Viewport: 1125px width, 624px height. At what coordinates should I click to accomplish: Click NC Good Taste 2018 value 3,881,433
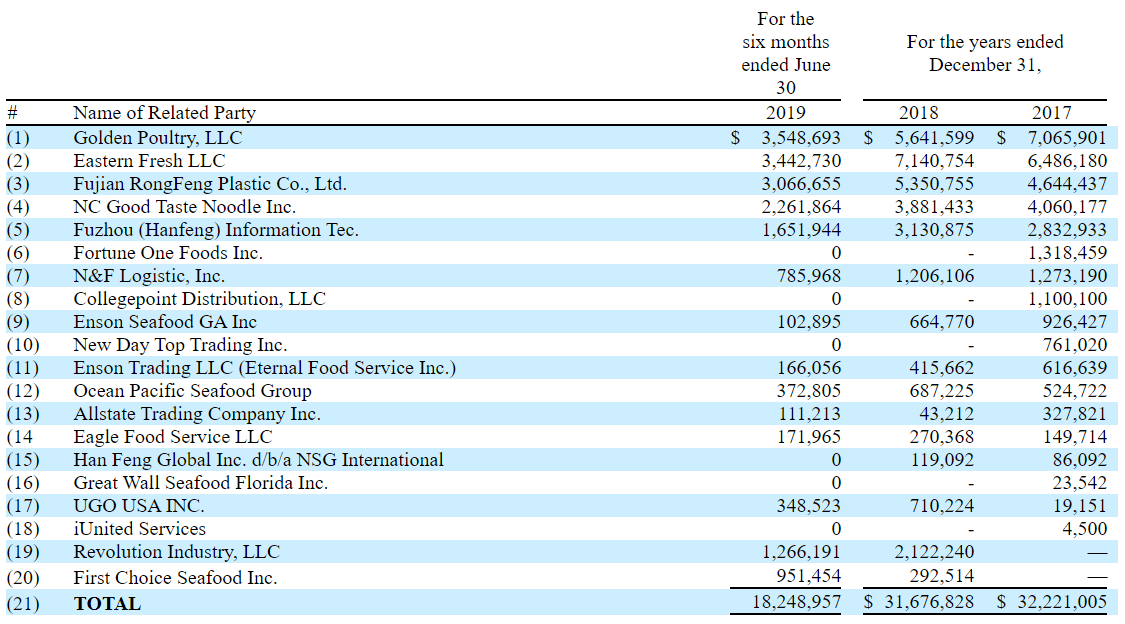pos(934,207)
